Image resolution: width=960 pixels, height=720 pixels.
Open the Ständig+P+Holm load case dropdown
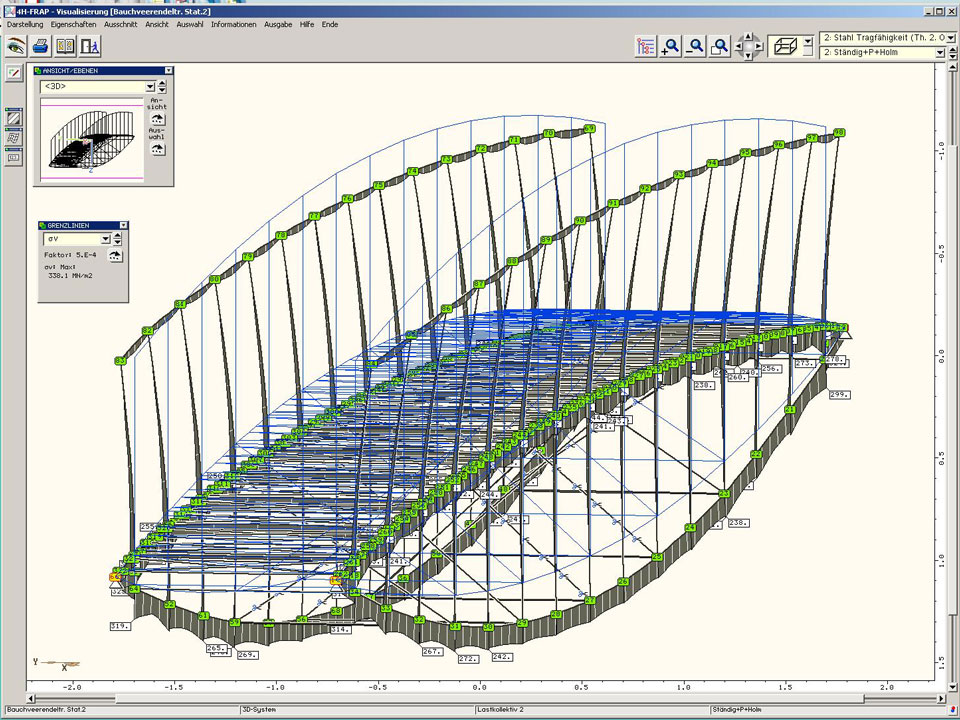(x=939, y=53)
